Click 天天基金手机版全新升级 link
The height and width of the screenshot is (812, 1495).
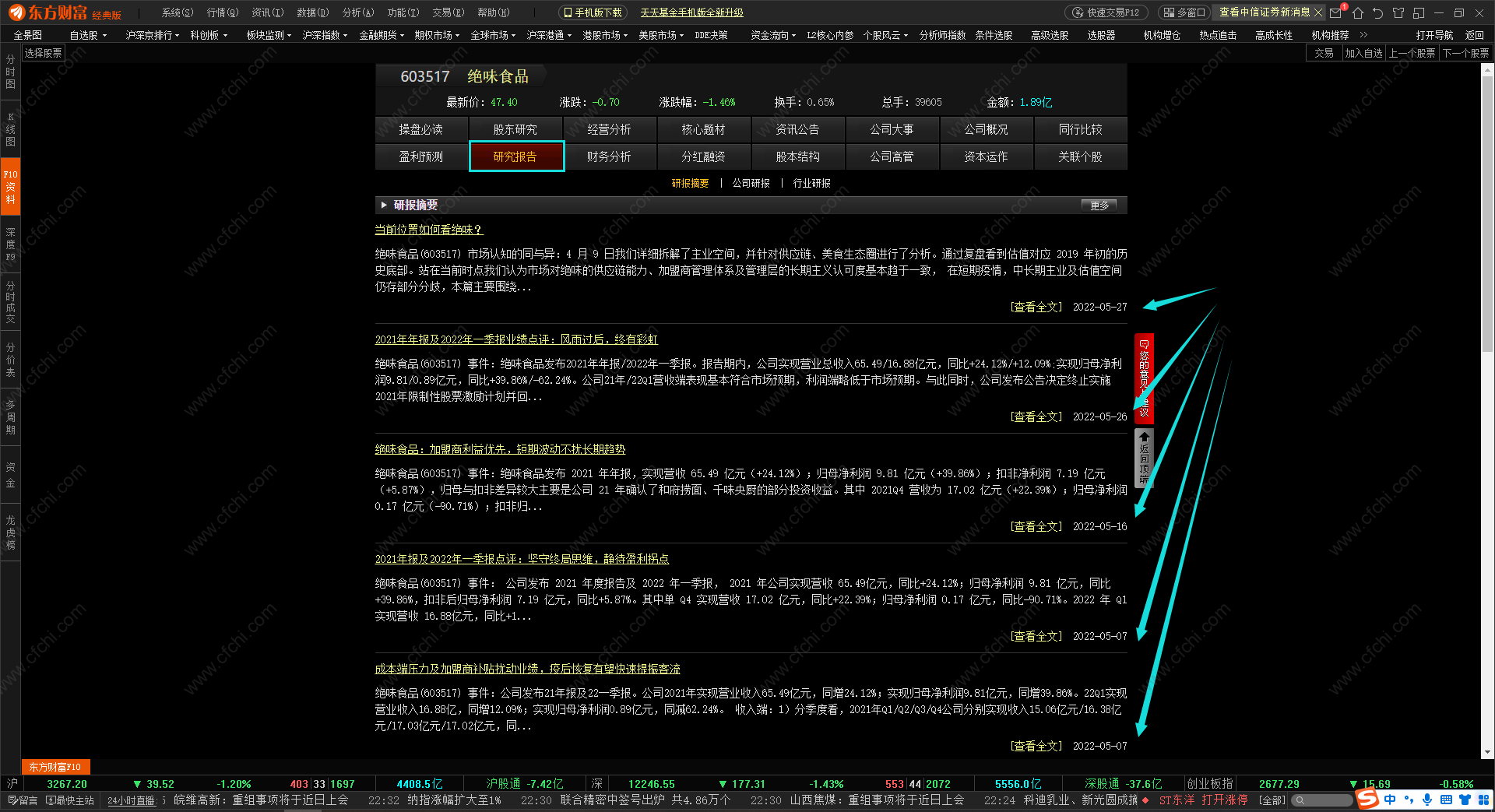(x=692, y=12)
